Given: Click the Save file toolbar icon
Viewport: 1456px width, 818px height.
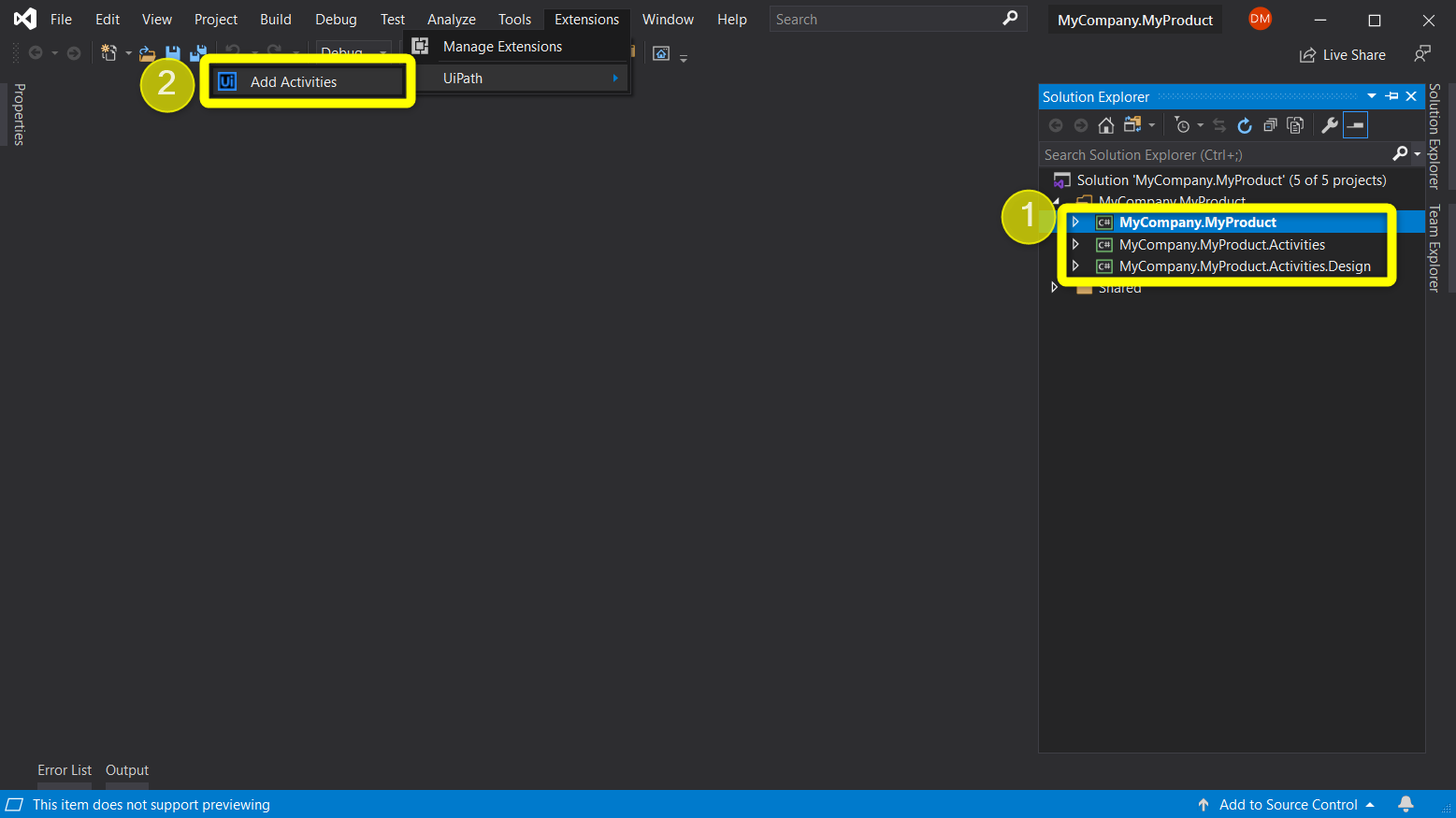Looking at the screenshot, I should (x=173, y=52).
